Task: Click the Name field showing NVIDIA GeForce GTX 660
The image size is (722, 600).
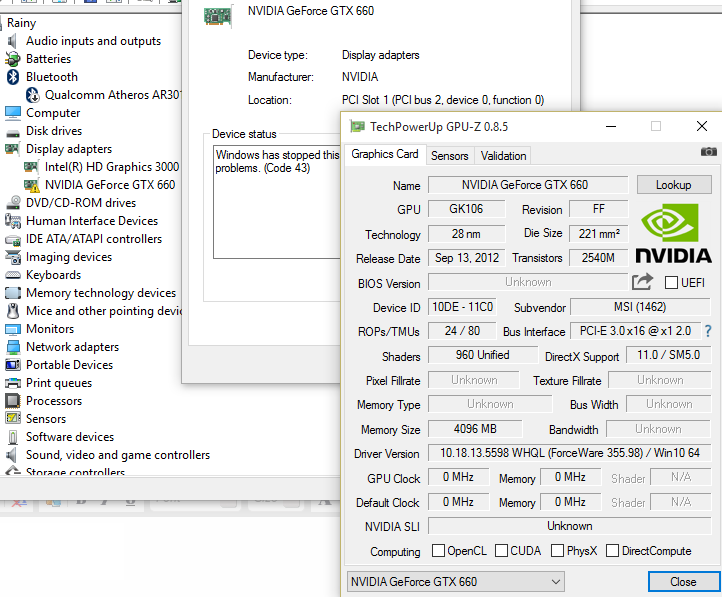Action: [x=528, y=185]
